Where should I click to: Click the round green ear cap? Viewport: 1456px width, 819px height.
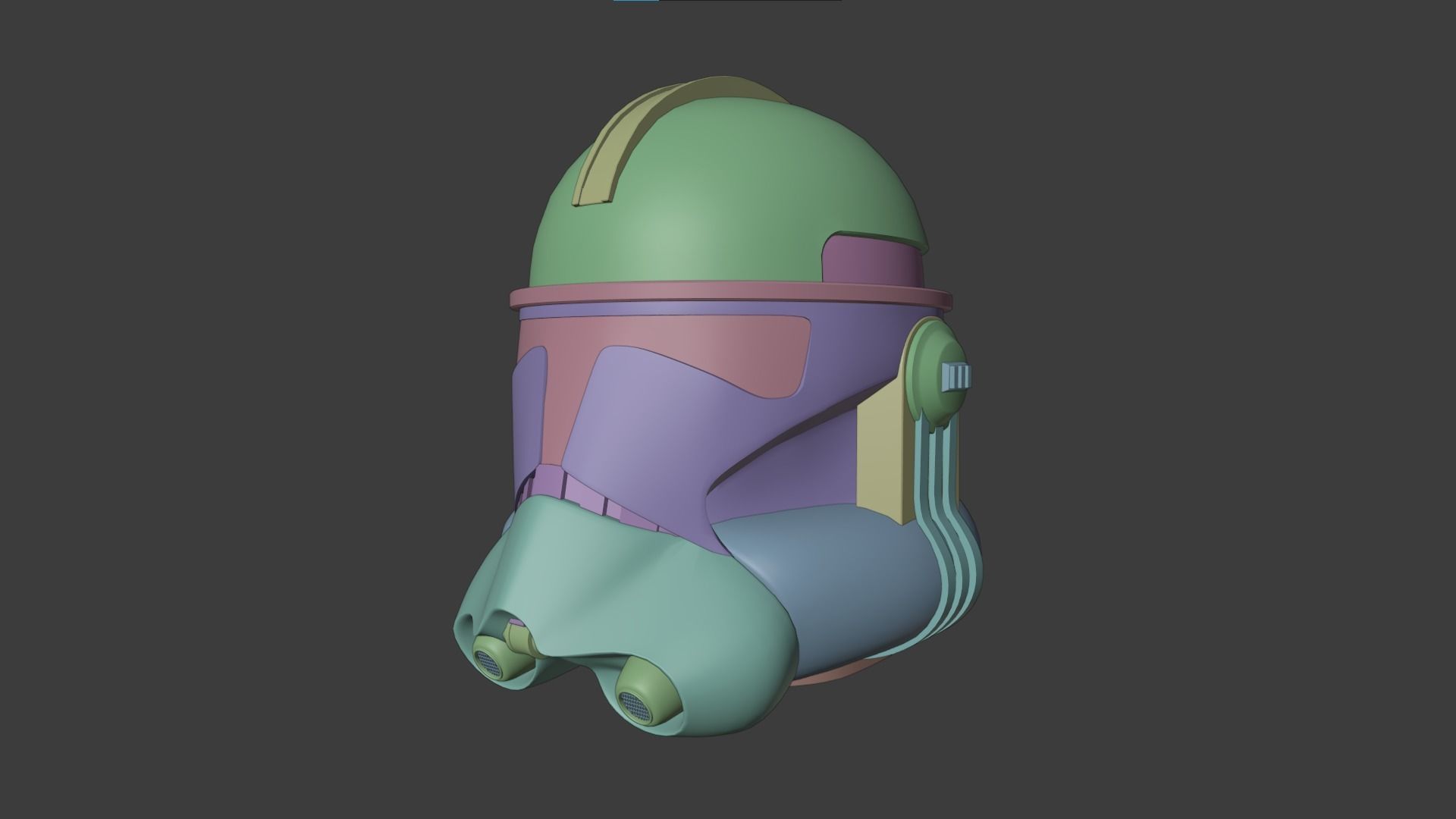click(x=937, y=373)
